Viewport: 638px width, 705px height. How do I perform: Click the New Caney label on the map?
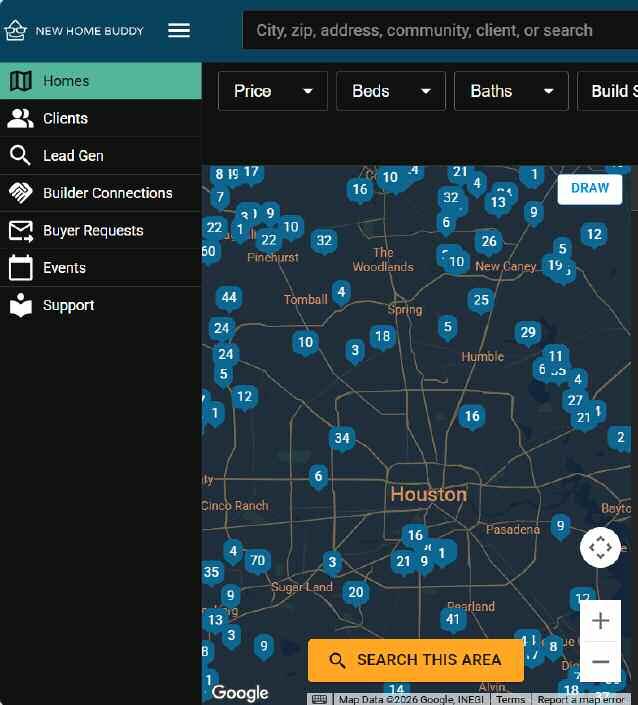505,267
